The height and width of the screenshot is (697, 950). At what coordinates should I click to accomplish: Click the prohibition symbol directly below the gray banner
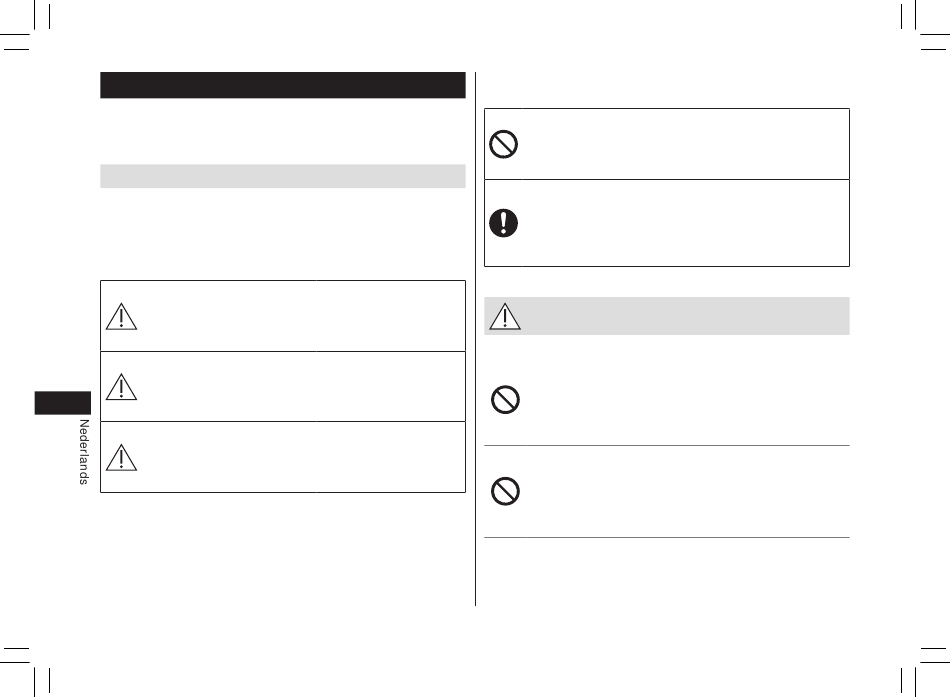(x=505, y=399)
